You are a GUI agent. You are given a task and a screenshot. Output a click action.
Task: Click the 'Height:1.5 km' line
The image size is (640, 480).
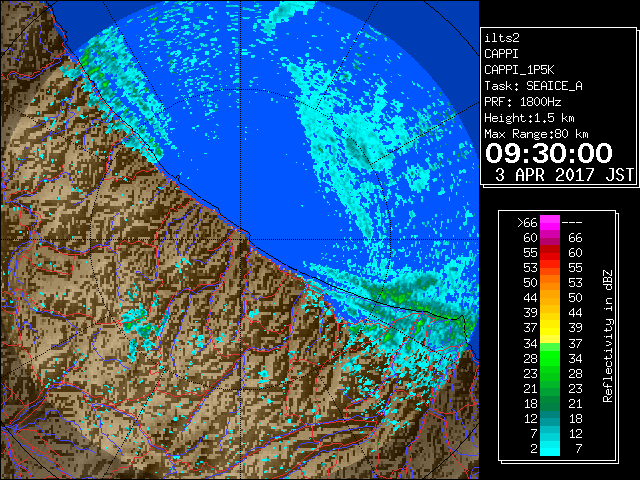coord(529,118)
